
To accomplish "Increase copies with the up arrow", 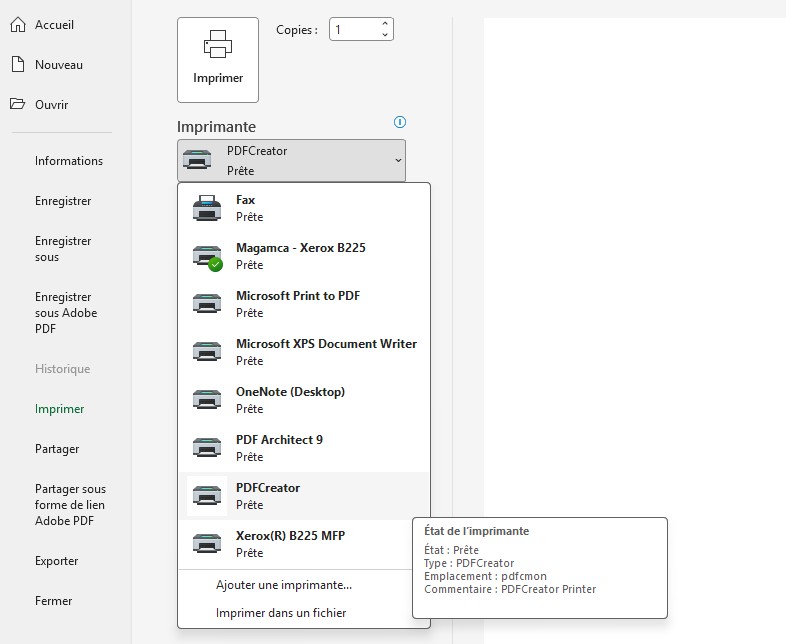I will tap(384, 24).
